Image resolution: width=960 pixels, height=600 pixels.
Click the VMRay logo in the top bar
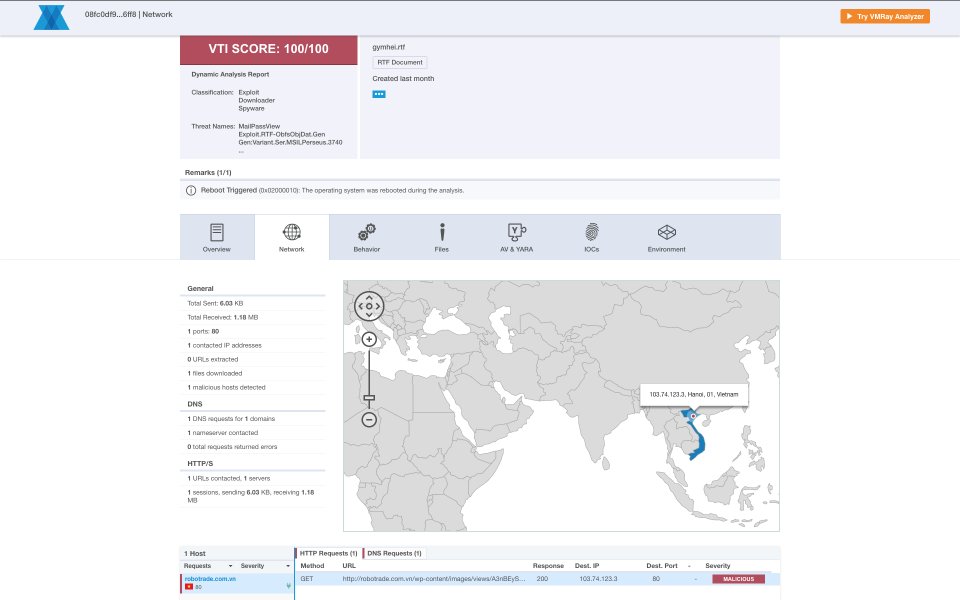[51, 16]
